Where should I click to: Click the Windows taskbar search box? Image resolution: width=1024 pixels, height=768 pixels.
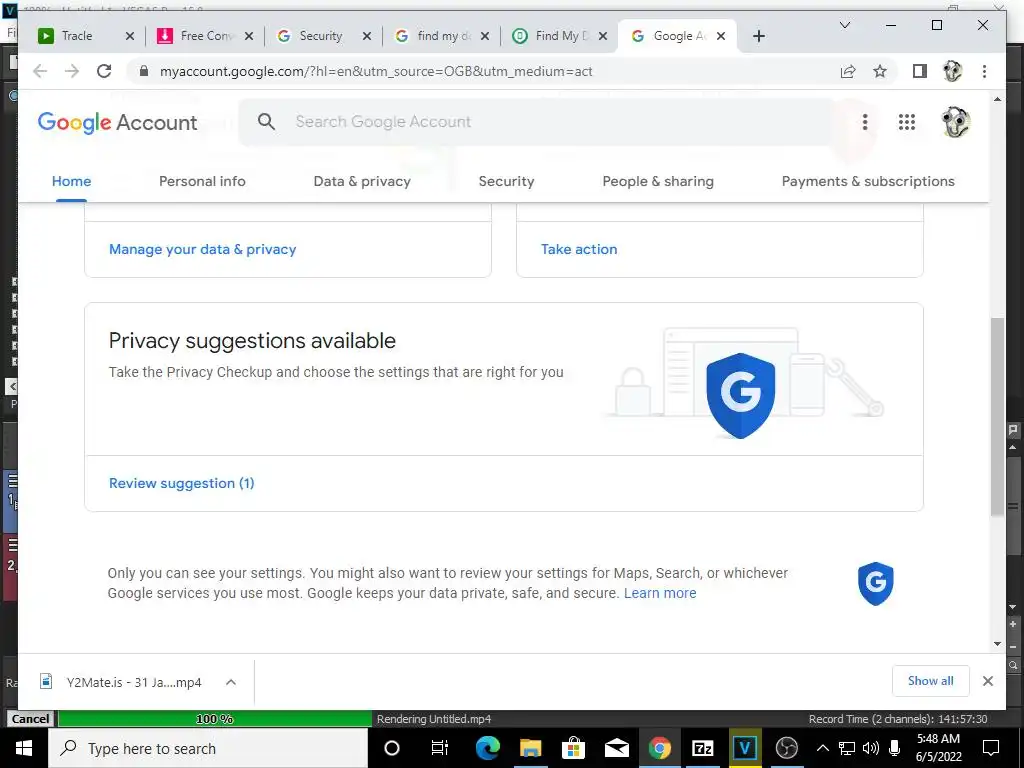pyautogui.click(x=208, y=748)
